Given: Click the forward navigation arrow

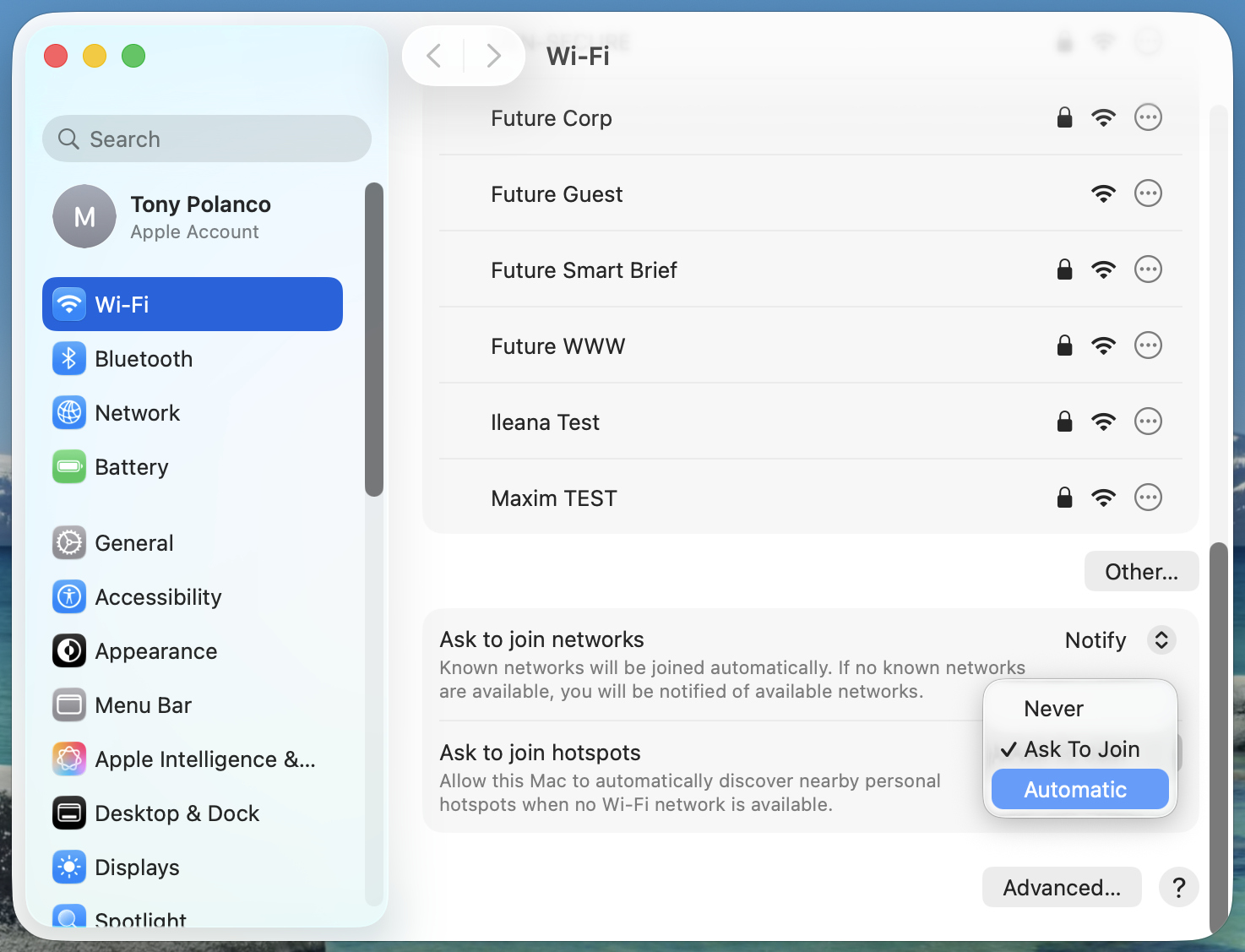Looking at the screenshot, I should click(493, 57).
